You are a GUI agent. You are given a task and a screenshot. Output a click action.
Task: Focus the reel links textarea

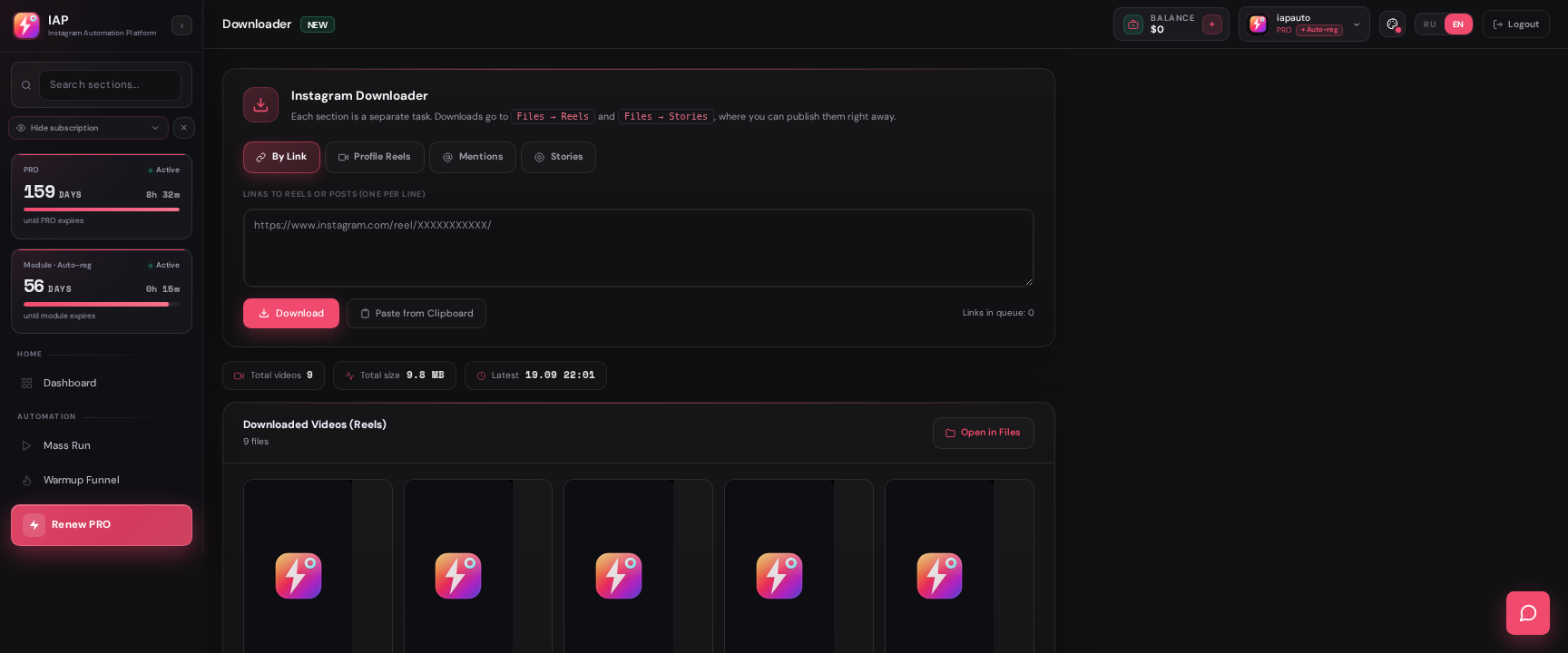point(639,249)
